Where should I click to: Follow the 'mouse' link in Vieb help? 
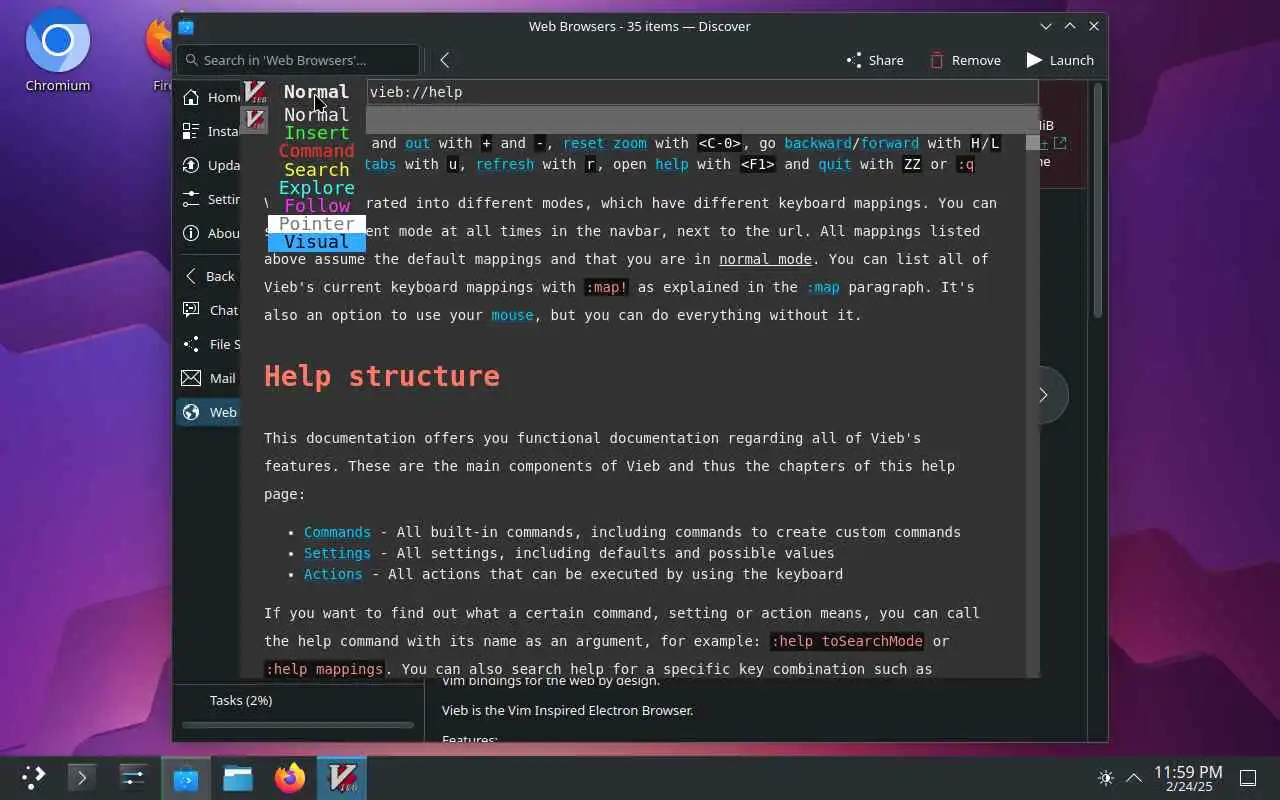pyautogui.click(x=512, y=315)
